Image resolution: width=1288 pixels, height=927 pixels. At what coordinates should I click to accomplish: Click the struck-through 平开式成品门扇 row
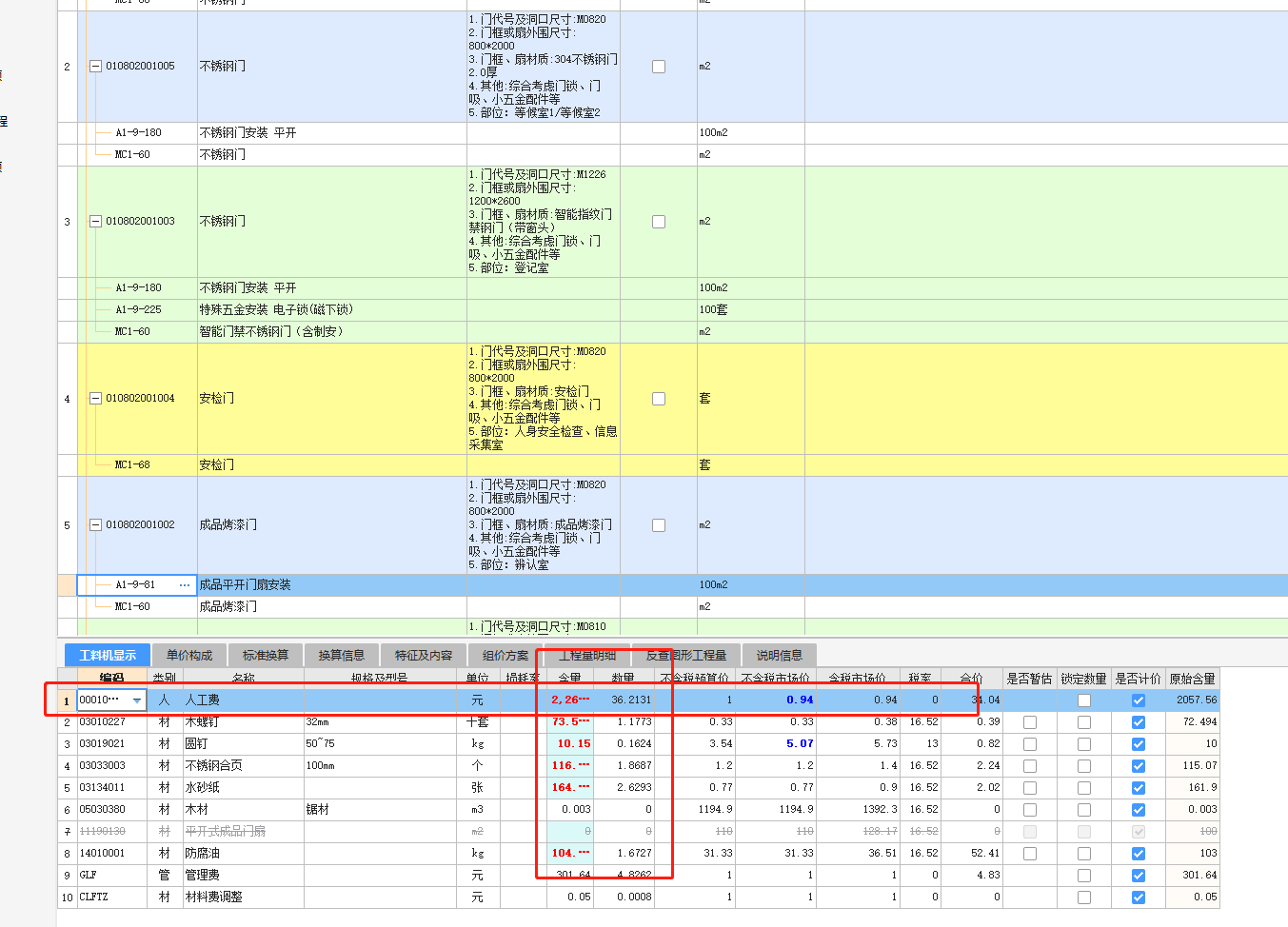pyautogui.click(x=638, y=832)
